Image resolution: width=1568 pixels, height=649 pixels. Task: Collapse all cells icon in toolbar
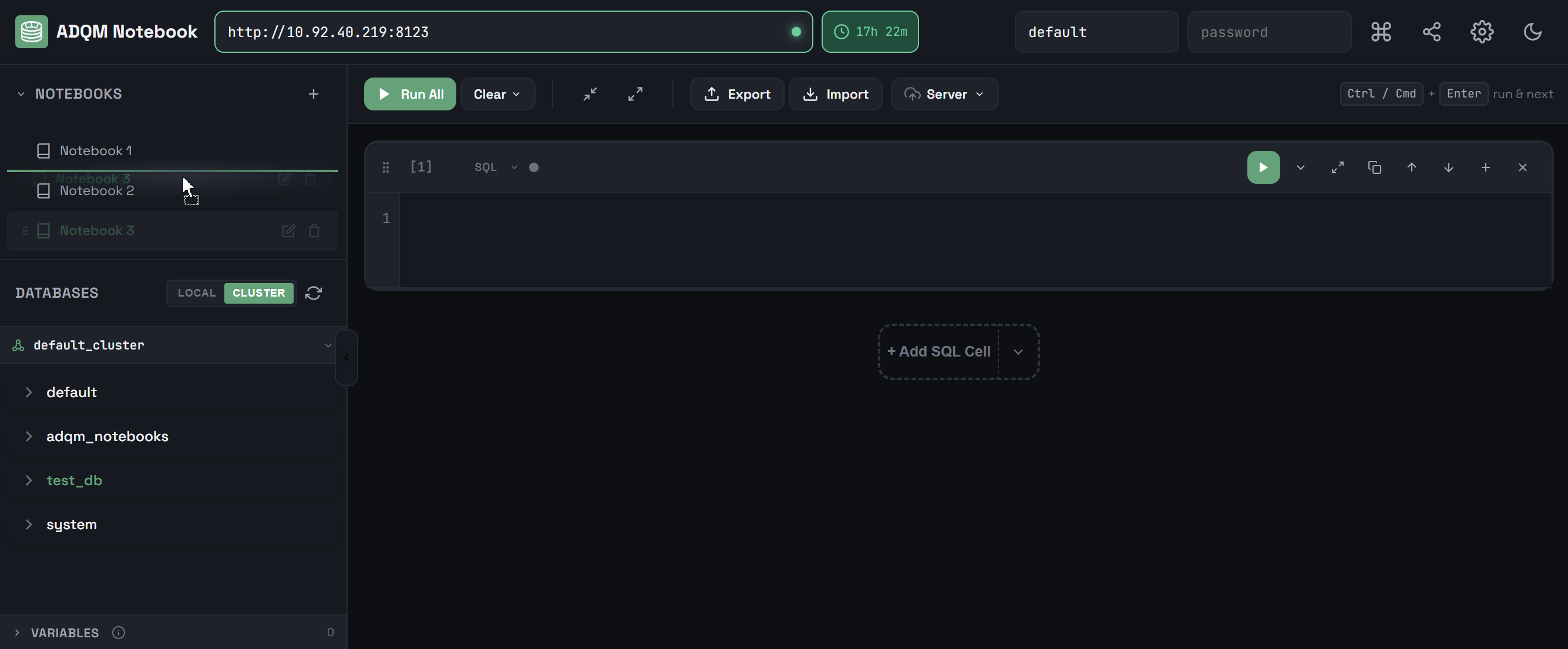(x=590, y=94)
